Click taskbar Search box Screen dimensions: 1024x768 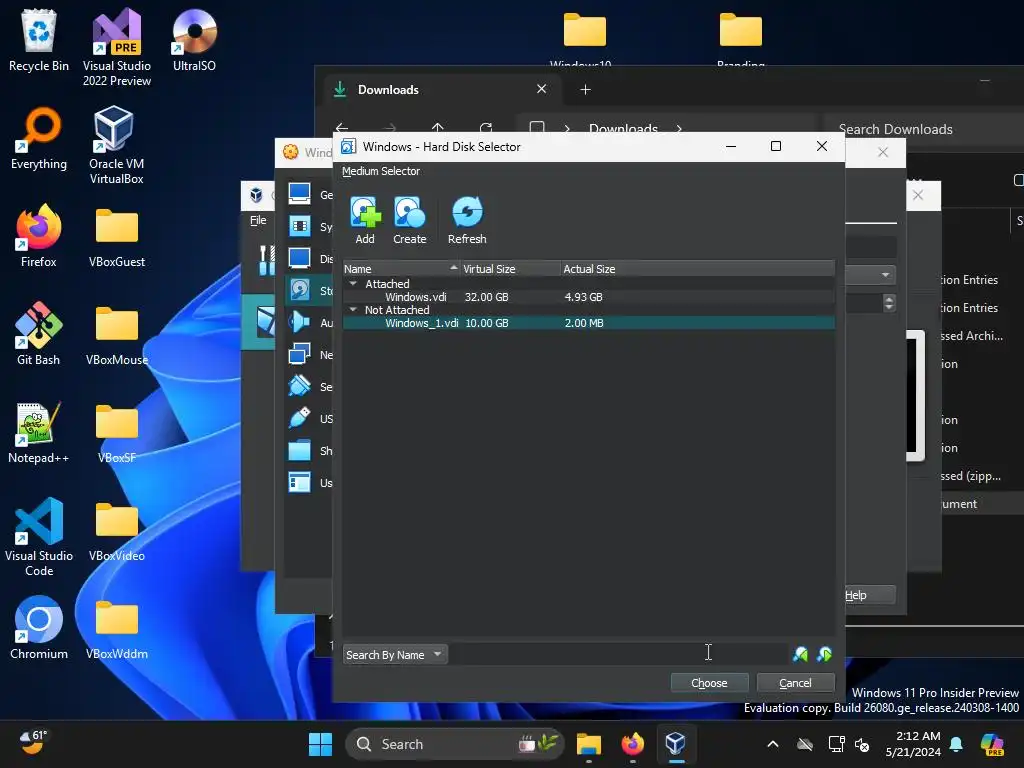(454, 744)
